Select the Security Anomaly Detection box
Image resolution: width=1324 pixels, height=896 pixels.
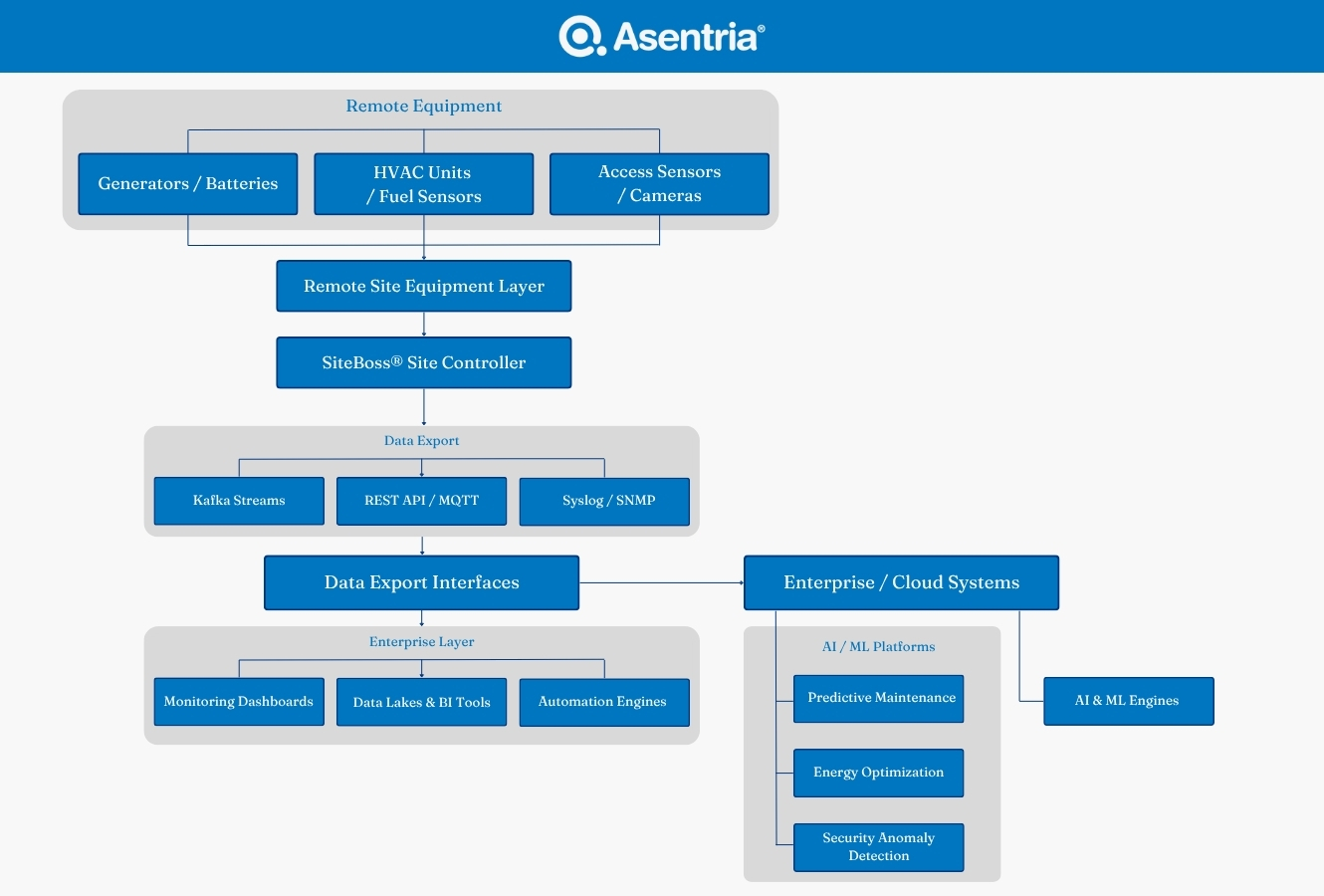(x=879, y=847)
